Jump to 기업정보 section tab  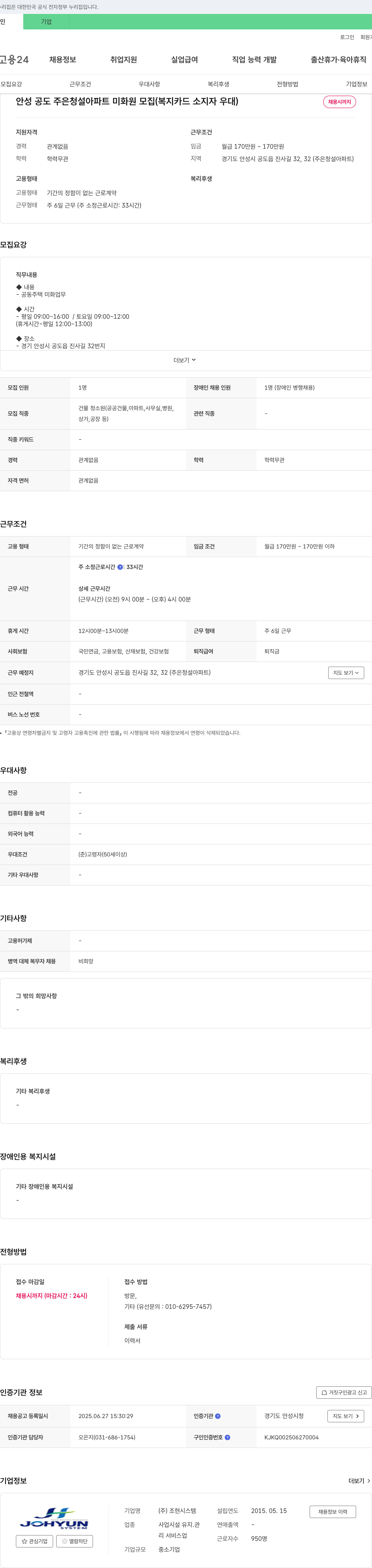click(357, 84)
